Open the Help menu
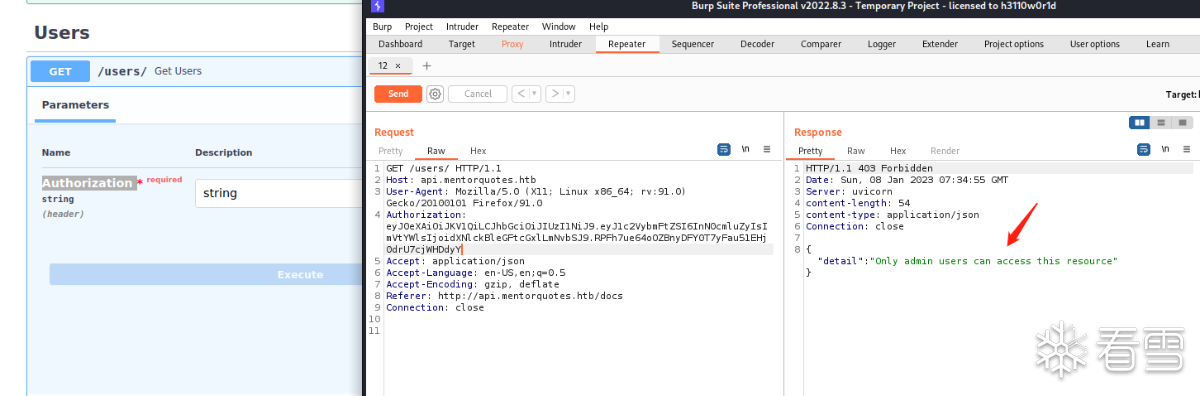The height and width of the screenshot is (396, 1200). click(599, 27)
